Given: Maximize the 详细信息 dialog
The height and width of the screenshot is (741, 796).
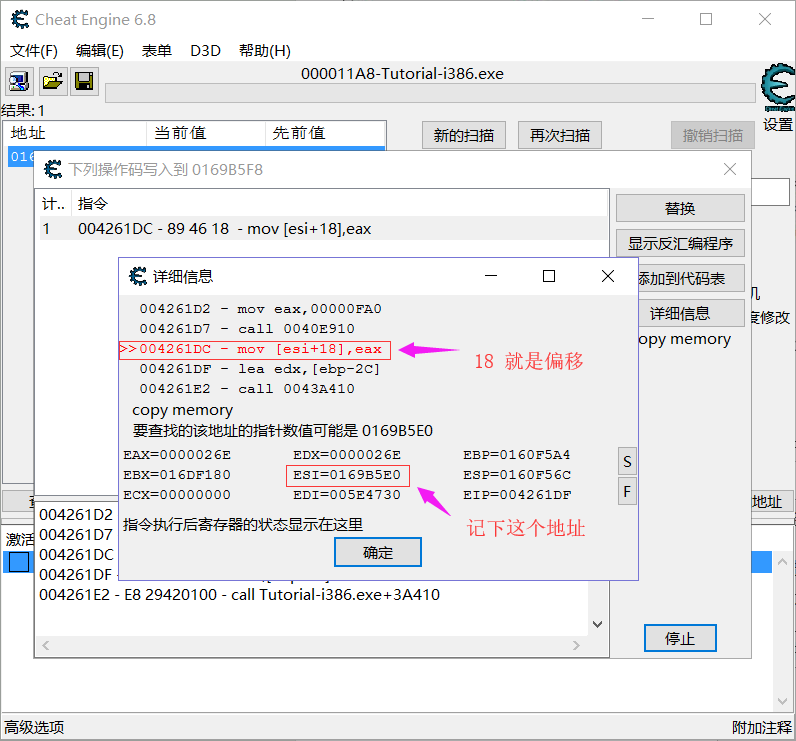Looking at the screenshot, I should tap(549, 276).
